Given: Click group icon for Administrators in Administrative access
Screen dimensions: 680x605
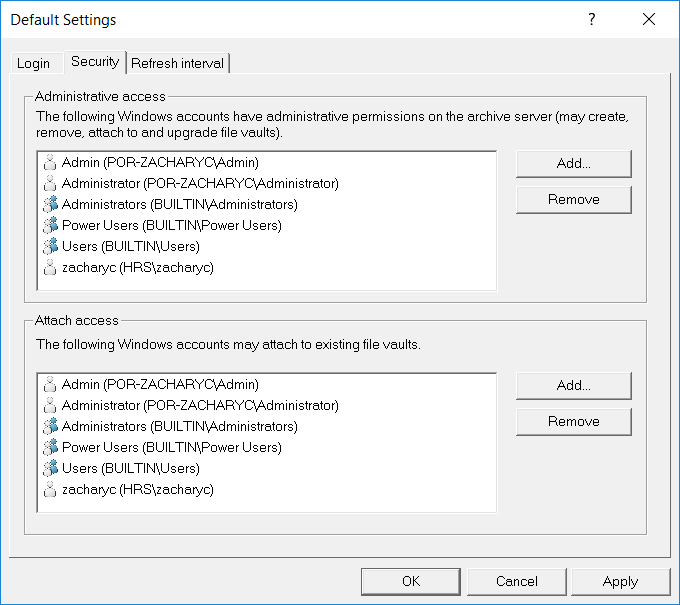Looking at the screenshot, I should (x=50, y=204).
